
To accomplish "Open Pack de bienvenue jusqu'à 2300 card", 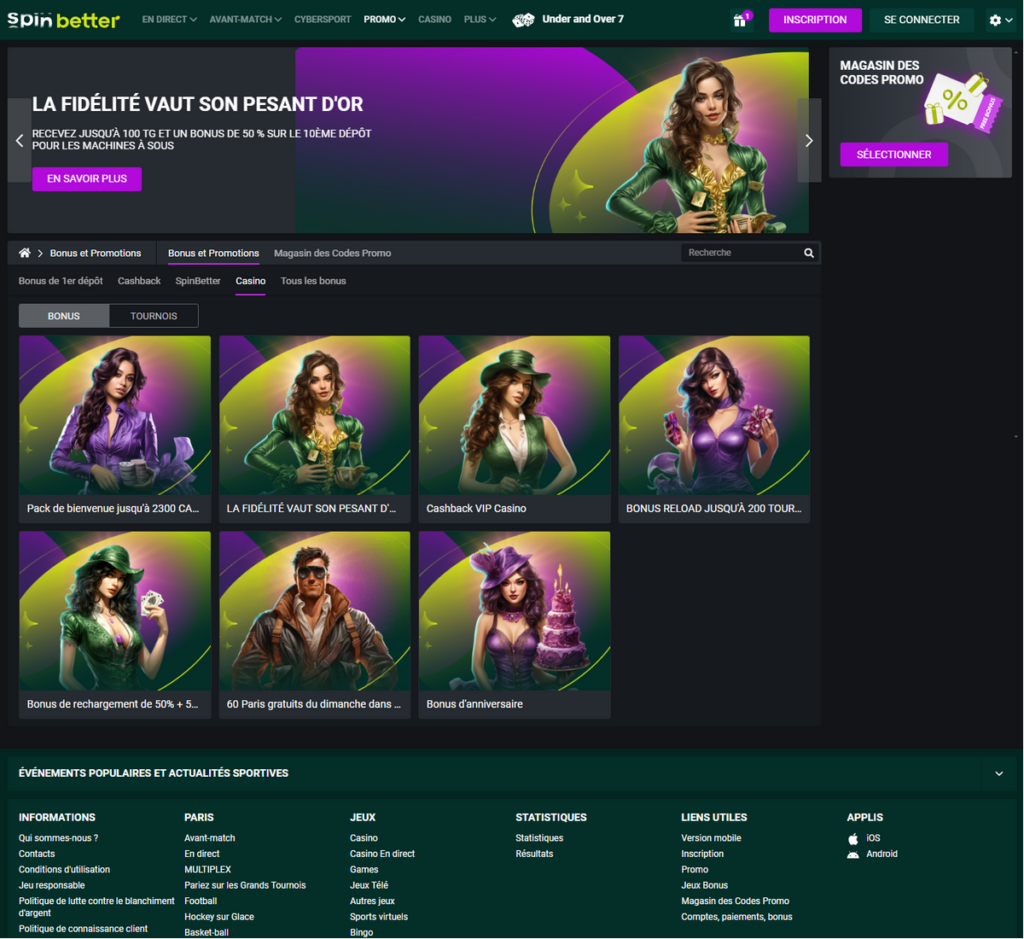I will 115,429.
